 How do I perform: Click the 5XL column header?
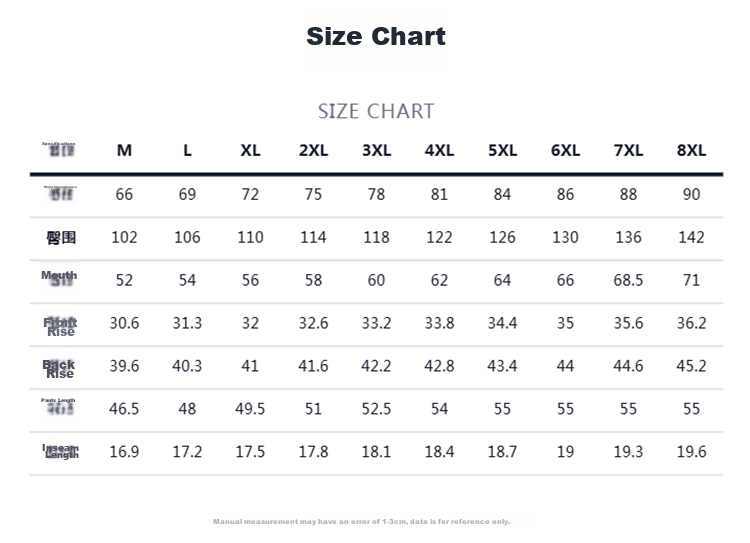502,150
